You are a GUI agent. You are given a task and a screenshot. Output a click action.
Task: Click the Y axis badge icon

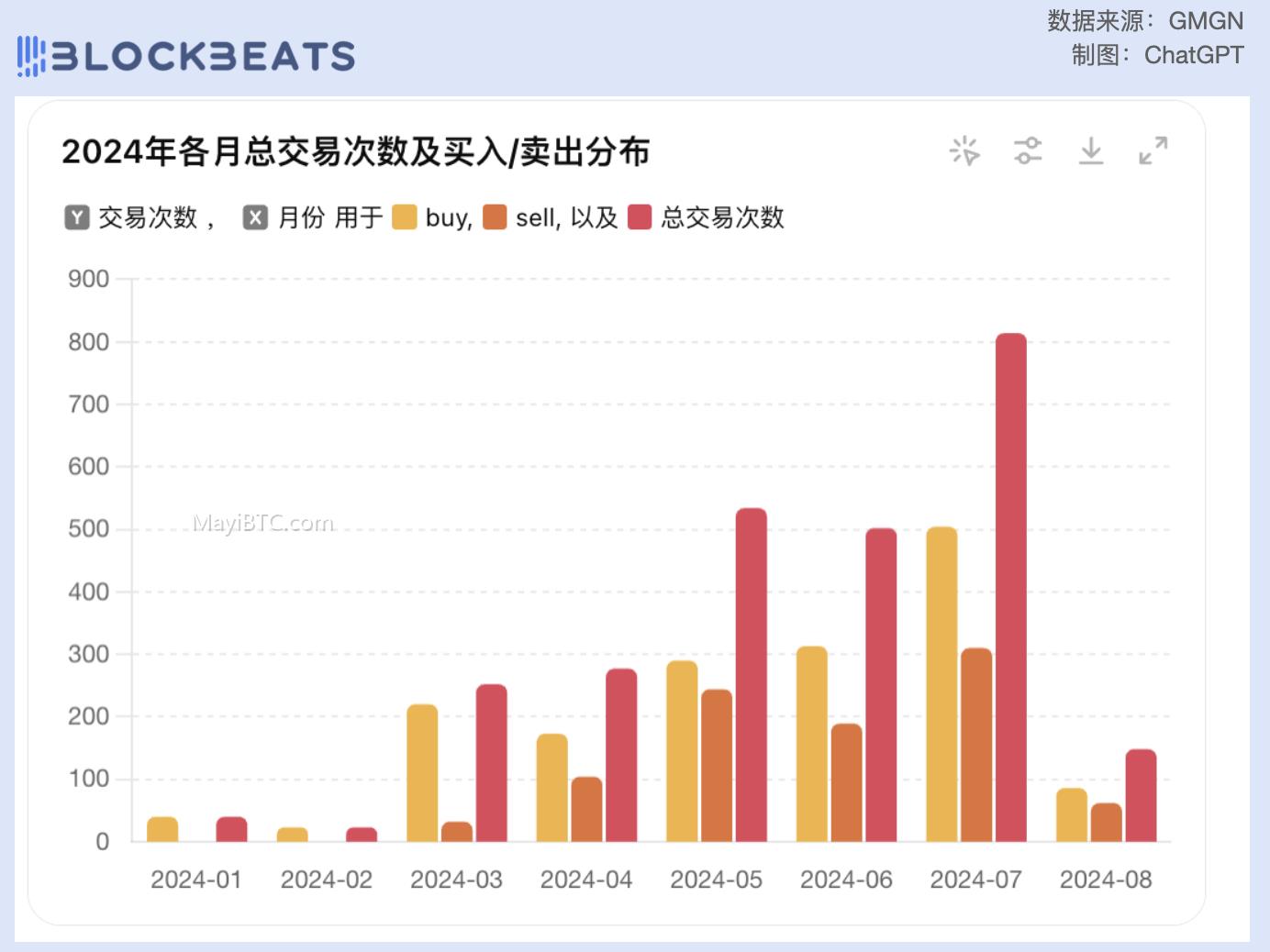pos(77,217)
